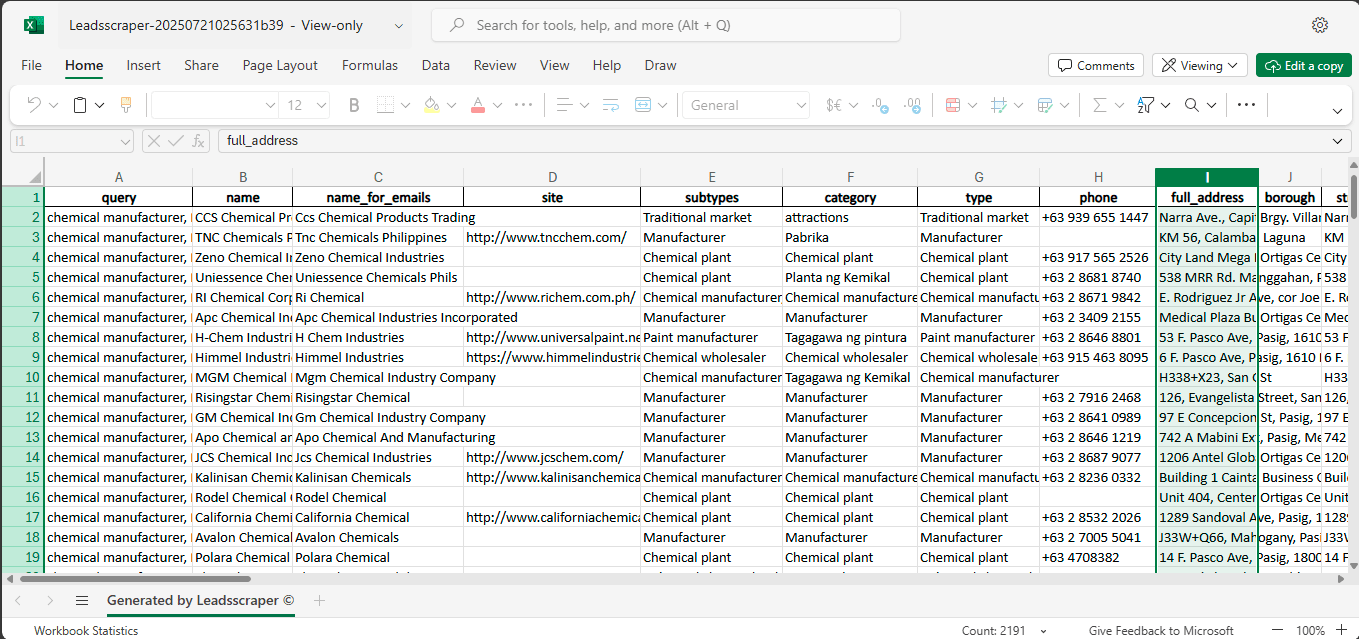Switch to the Formulas tab
Viewport: 1359px width, 639px height.
point(370,65)
